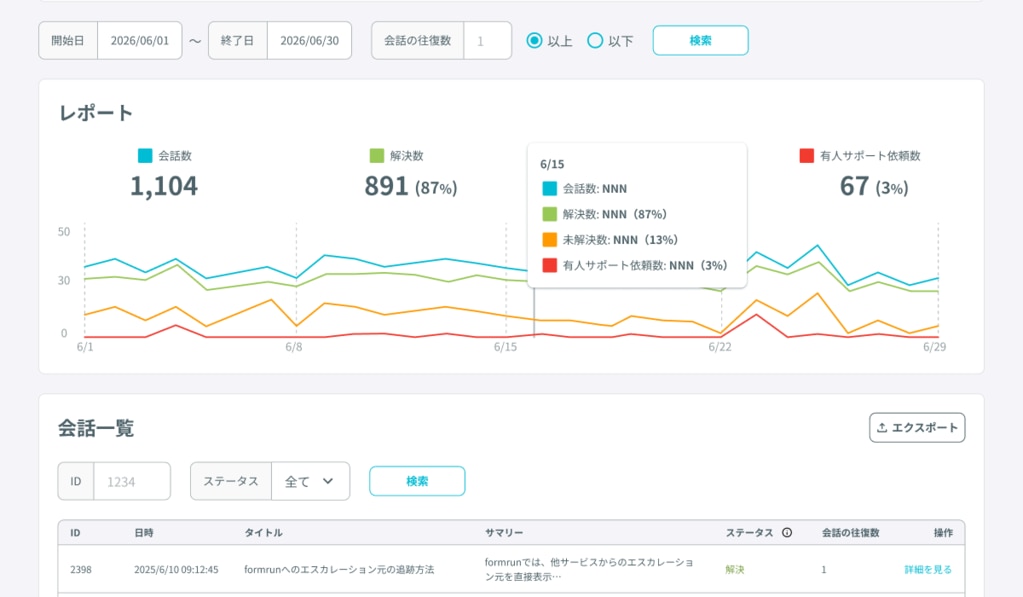1023x597 pixels.
Task: Click the 6/8 marker on chart axis
Action: pyautogui.click(x=294, y=347)
